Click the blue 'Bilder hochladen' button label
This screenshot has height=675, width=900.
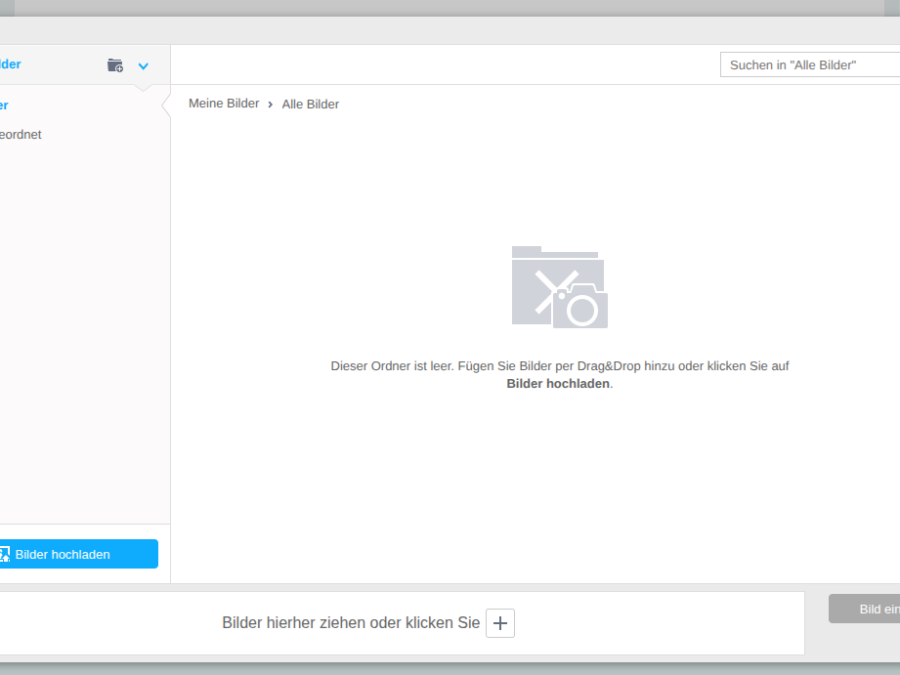tap(62, 554)
